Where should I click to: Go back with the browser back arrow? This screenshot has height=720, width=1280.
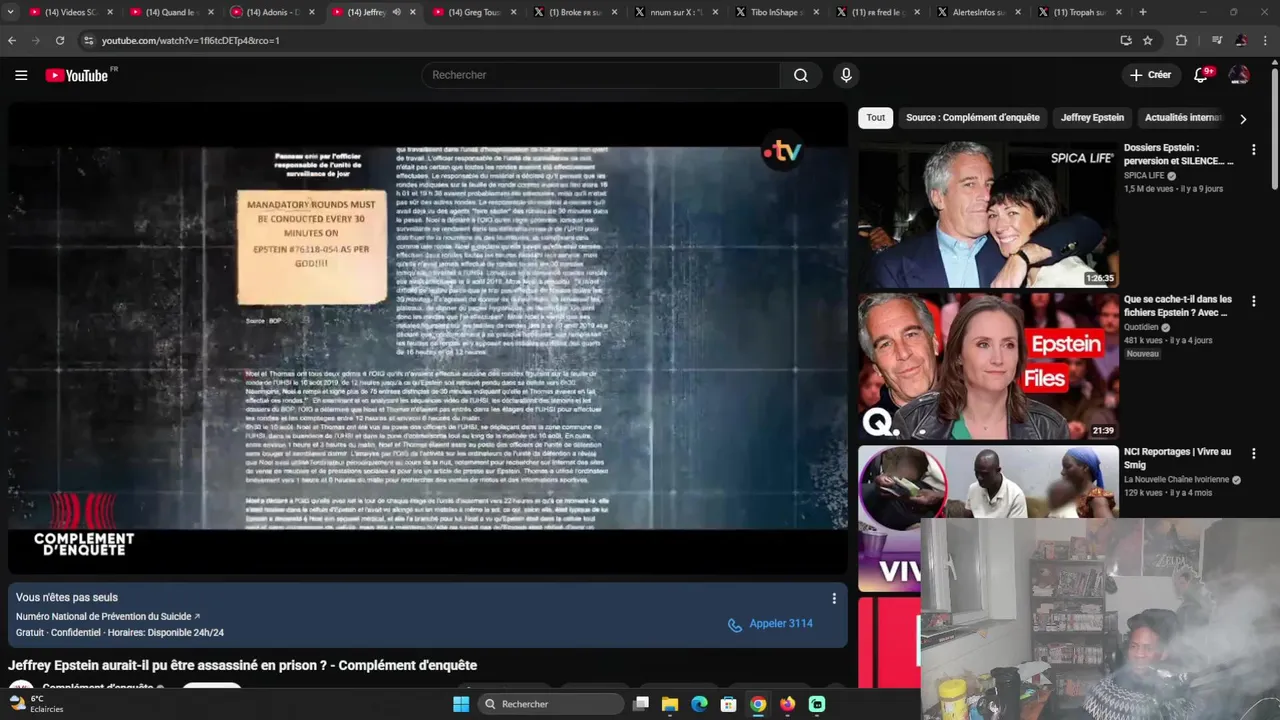pos(12,40)
